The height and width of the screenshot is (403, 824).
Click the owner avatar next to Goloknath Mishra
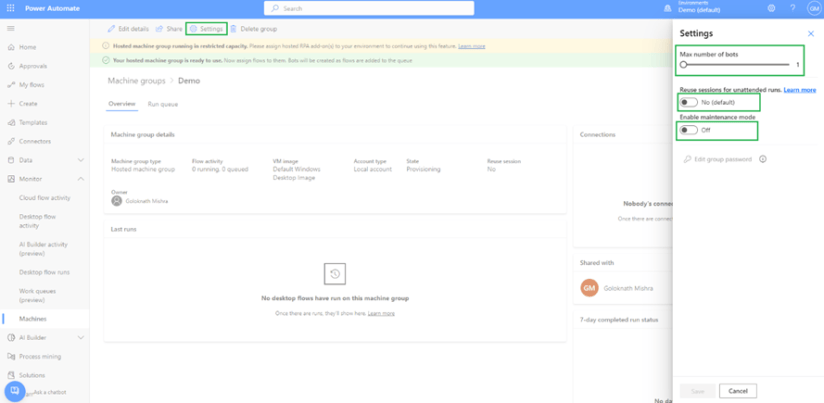click(x=117, y=201)
